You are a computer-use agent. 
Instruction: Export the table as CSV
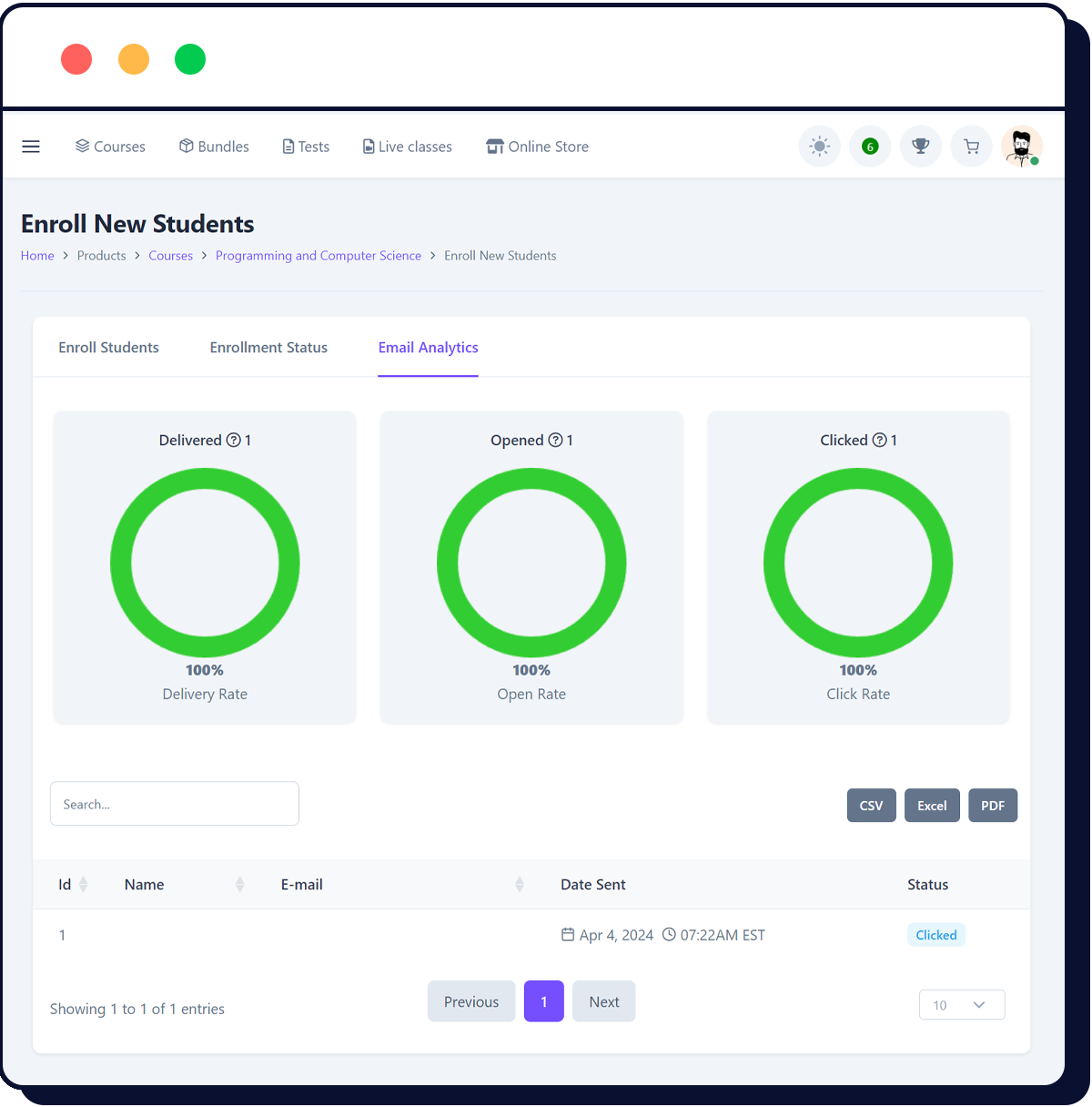click(871, 806)
